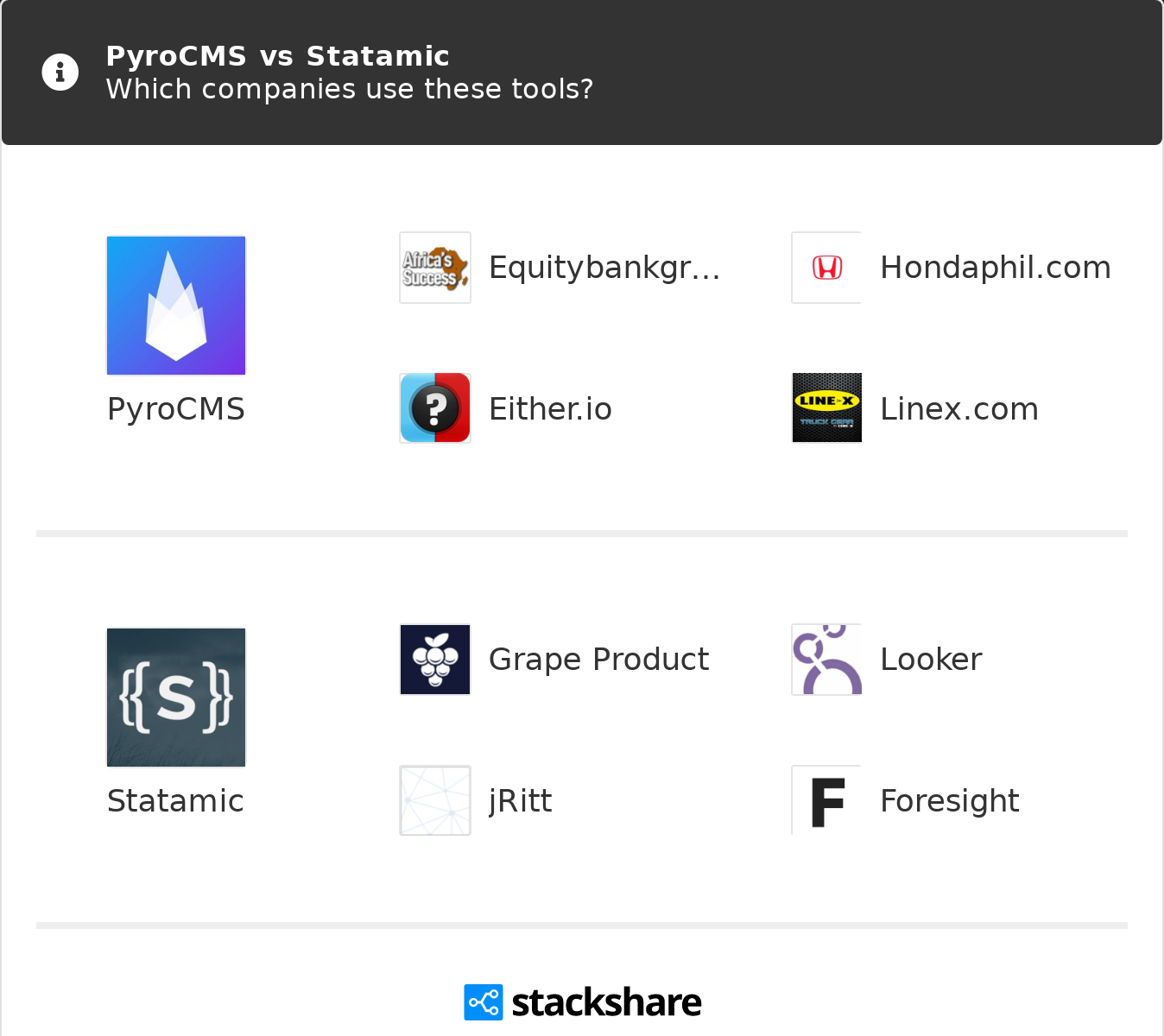The image size is (1164, 1036).
Task: Click the Africa's Success Equitybank logo
Action: pos(435,268)
